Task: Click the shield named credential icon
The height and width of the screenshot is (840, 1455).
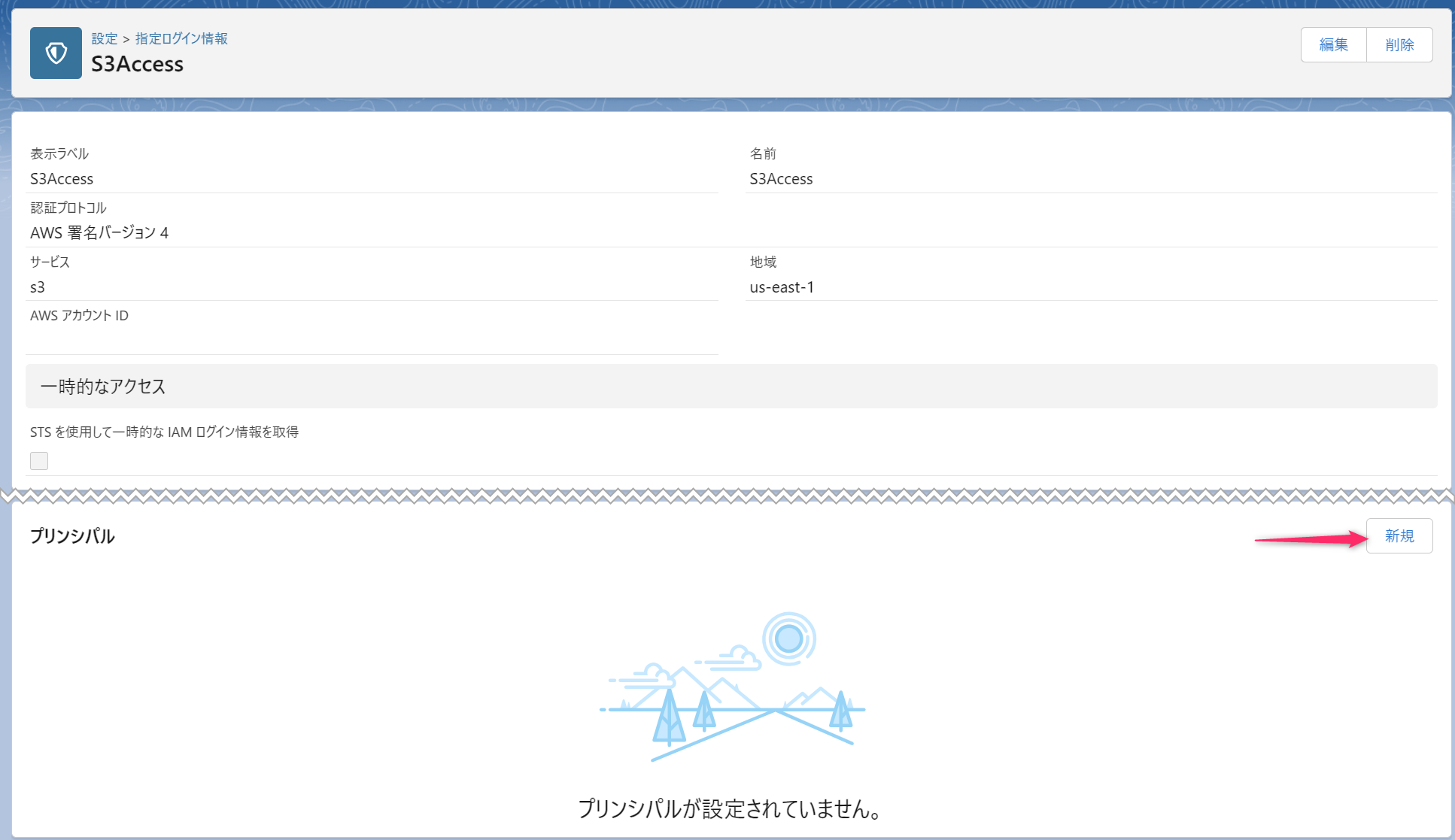Action: coord(56,53)
